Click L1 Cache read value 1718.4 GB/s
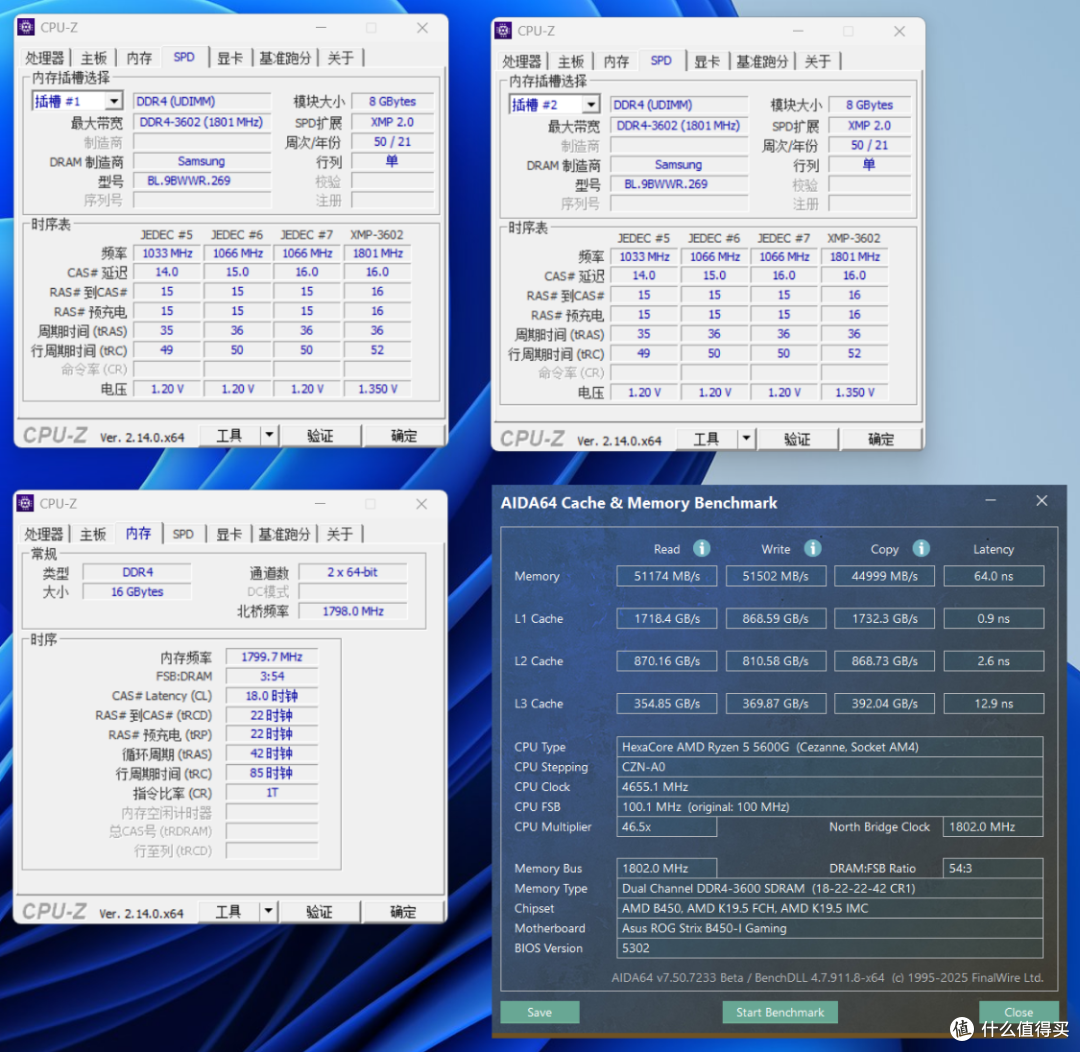1080x1052 pixels. pos(667,619)
